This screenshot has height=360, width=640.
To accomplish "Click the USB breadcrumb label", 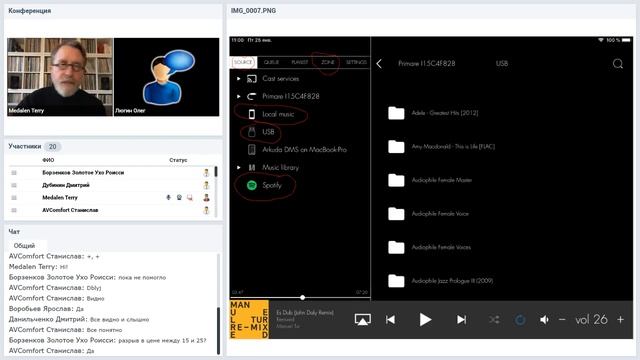I will [502, 64].
